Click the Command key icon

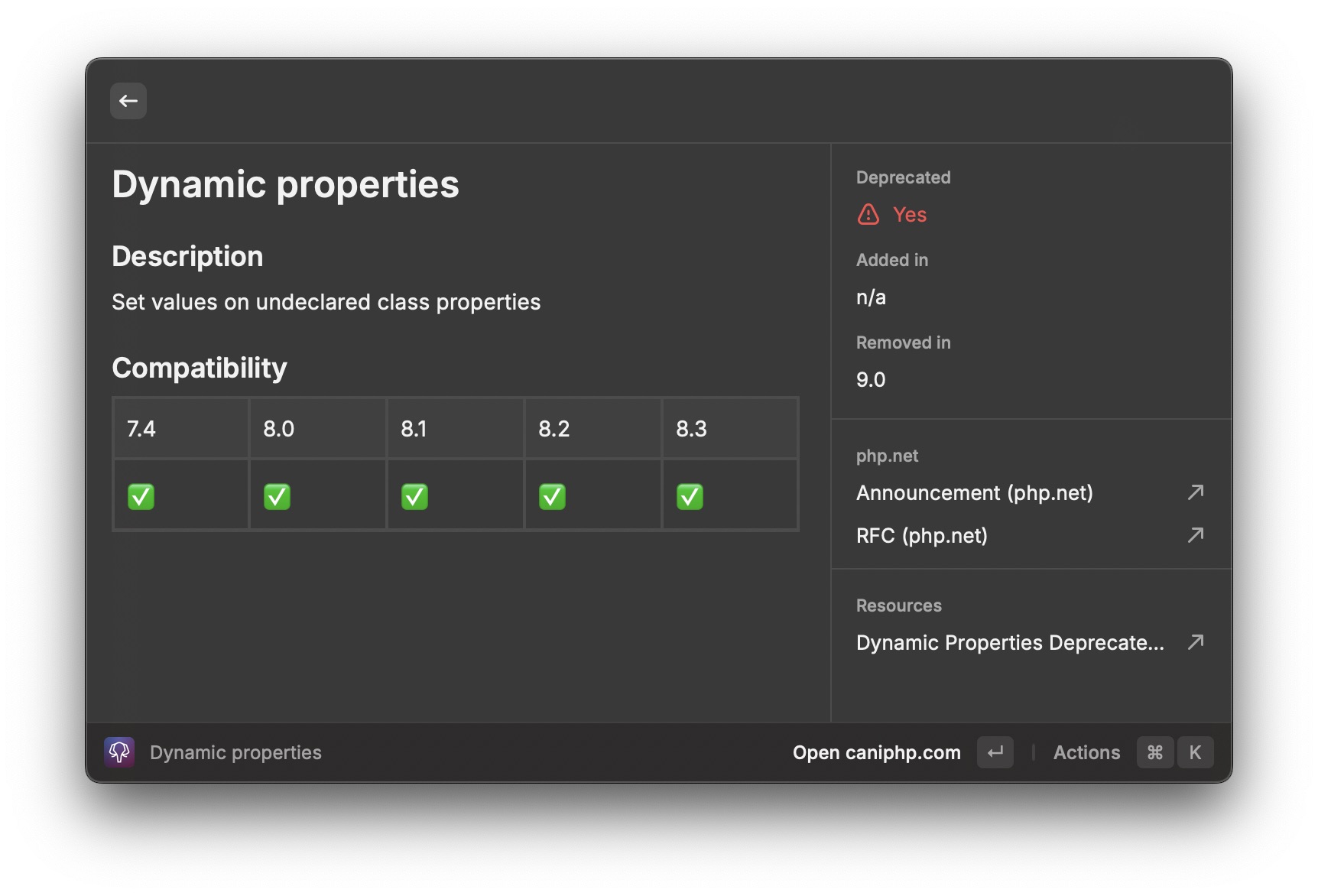(1155, 752)
